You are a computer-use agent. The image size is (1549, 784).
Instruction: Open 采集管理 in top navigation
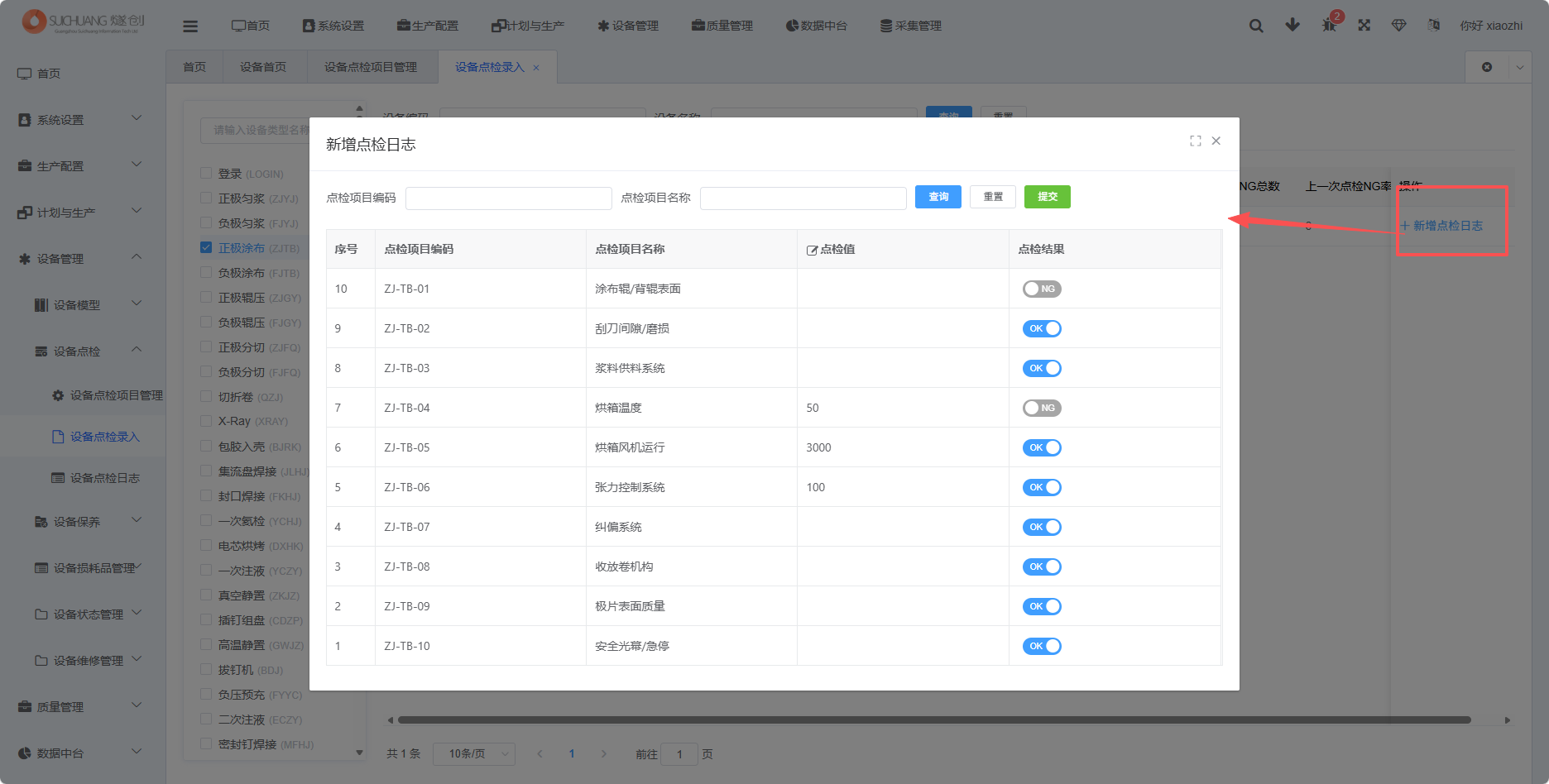pos(911,26)
